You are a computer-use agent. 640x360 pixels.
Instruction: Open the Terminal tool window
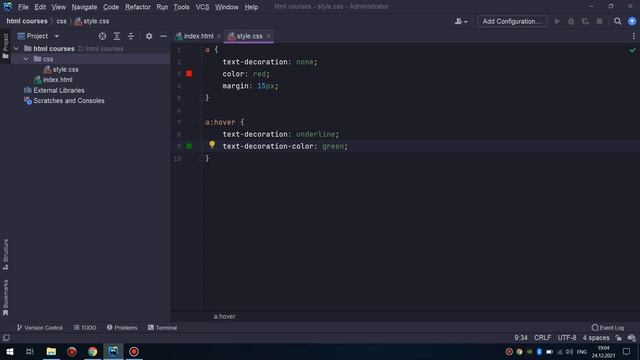162,328
